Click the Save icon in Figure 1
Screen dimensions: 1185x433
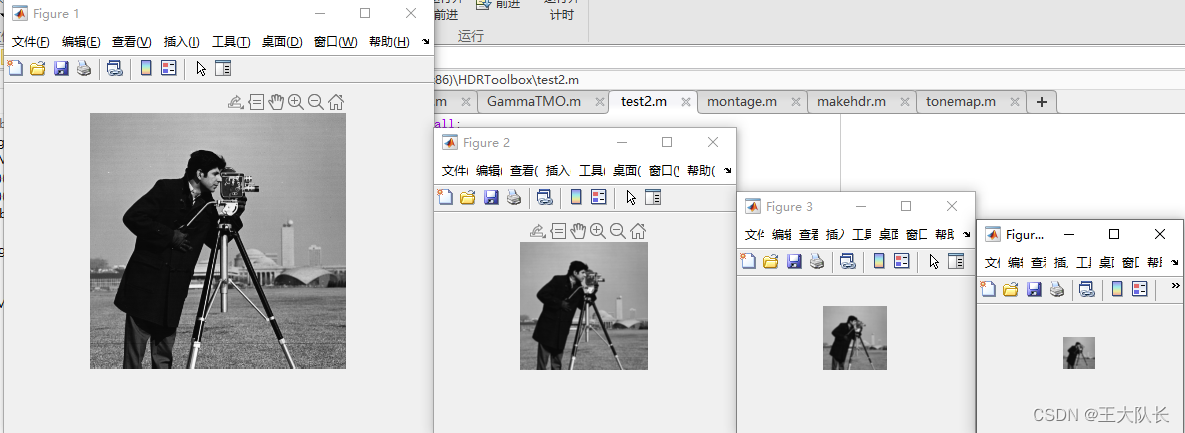point(61,68)
